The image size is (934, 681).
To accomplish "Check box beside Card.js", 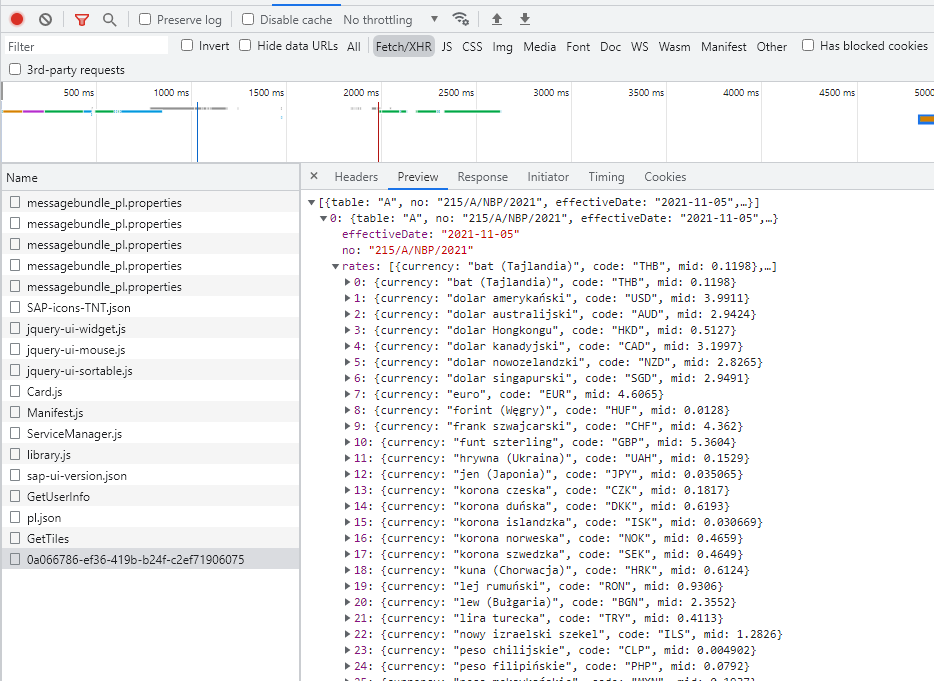I will pos(15,391).
